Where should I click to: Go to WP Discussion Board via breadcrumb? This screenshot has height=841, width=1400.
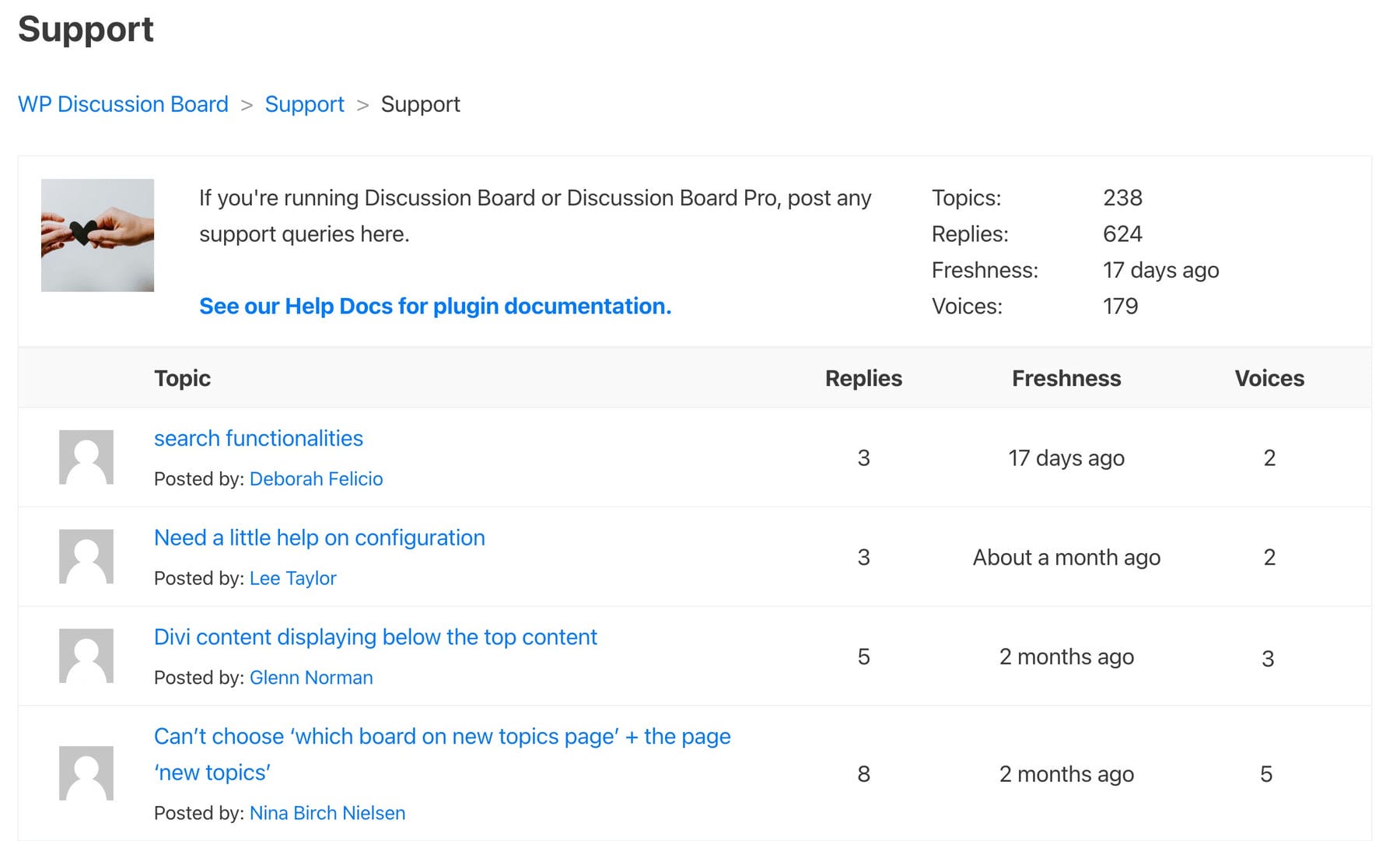[x=123, y=103]
